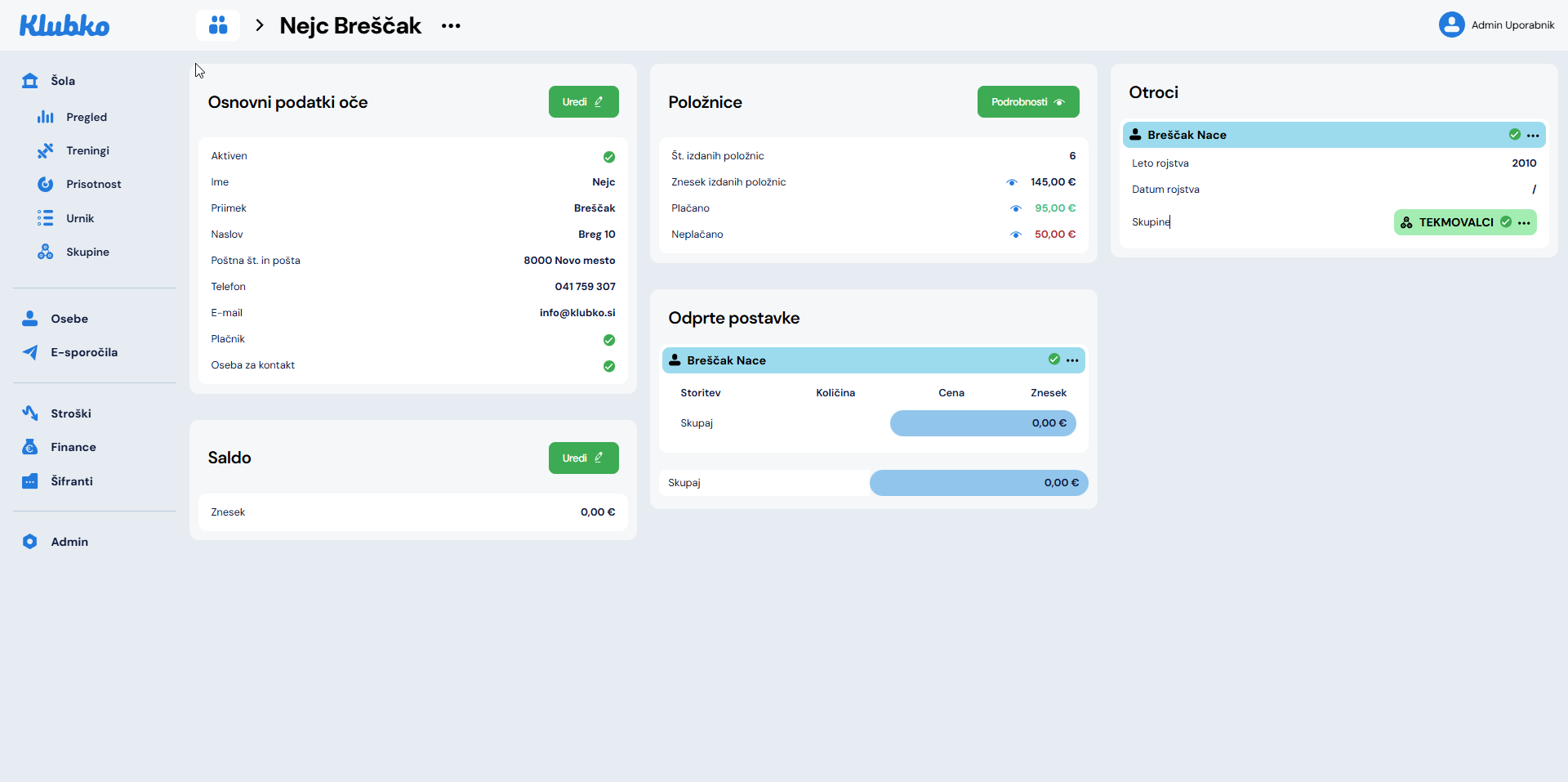Click the Podrobnosti button in Položnice
Screen dimensions: 1568x782
pyautogui.click(x=1027, y=102)
